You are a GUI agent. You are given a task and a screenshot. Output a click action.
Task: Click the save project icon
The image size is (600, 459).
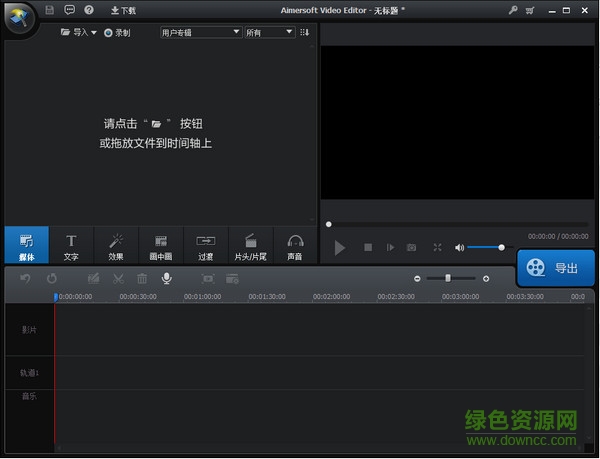tap(49, 10)
